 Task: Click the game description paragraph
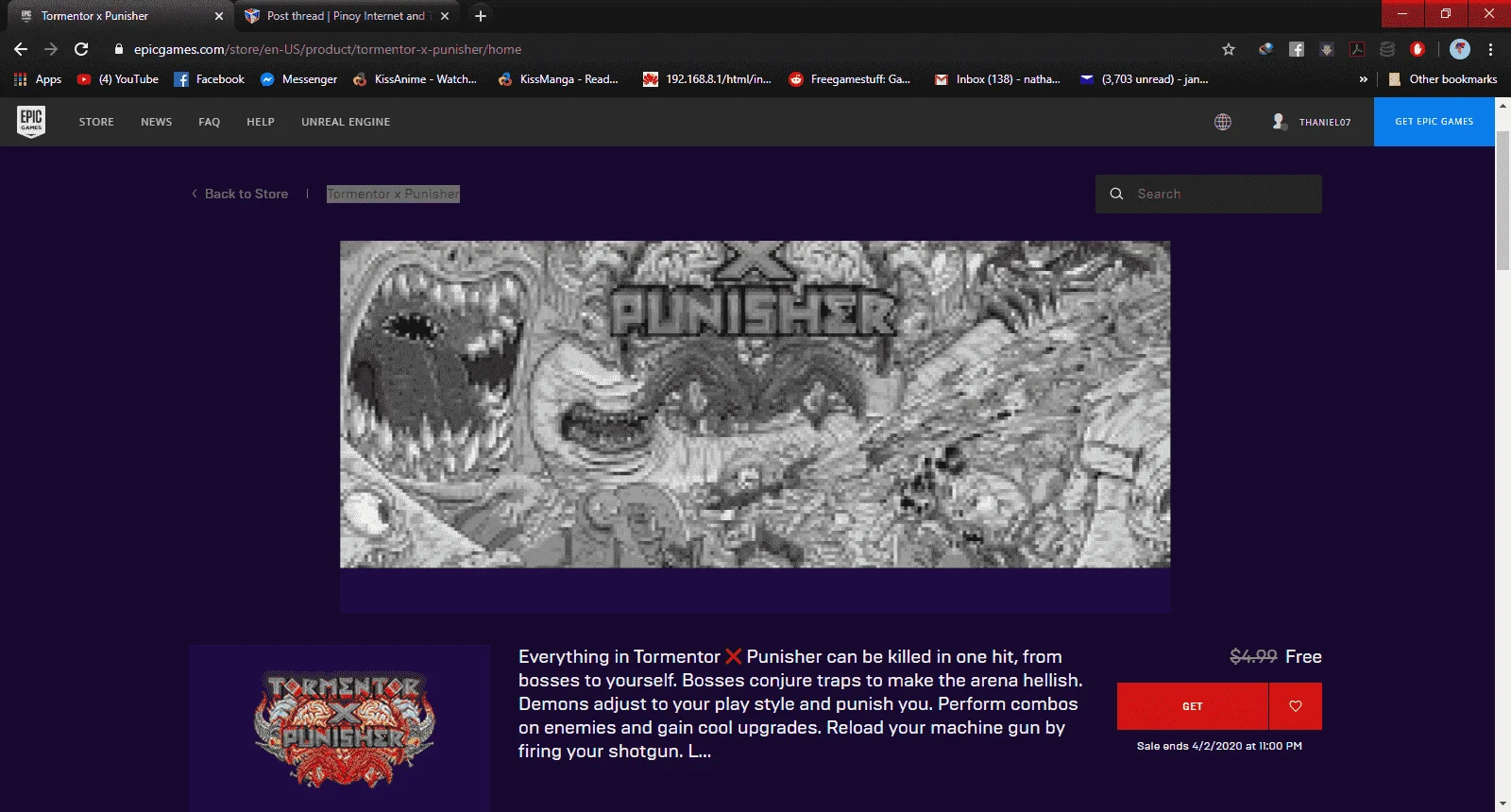[x=801, y=703]
